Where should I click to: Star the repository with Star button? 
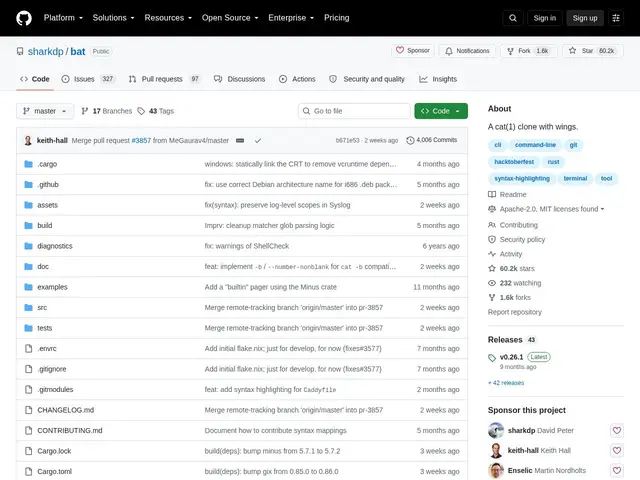point(593,51)
